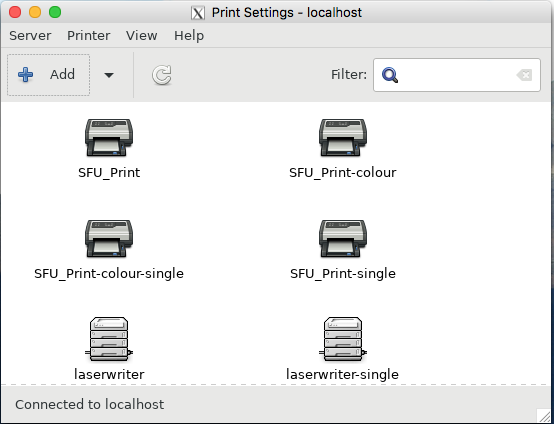
Task: Click the Connected to localhost status text
Action: pos(89,405)
